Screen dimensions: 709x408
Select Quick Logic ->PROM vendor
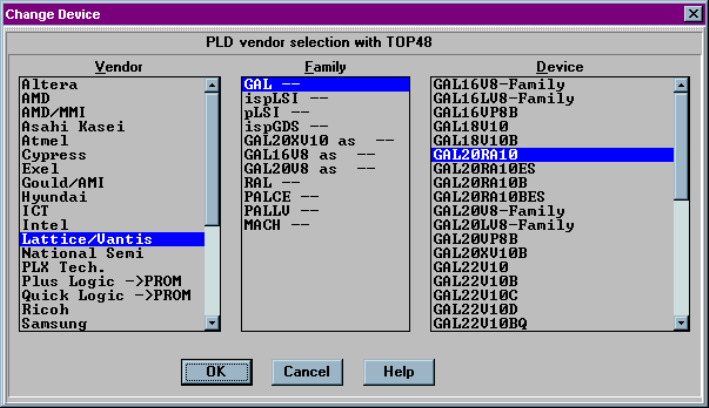tap(112, 295)
